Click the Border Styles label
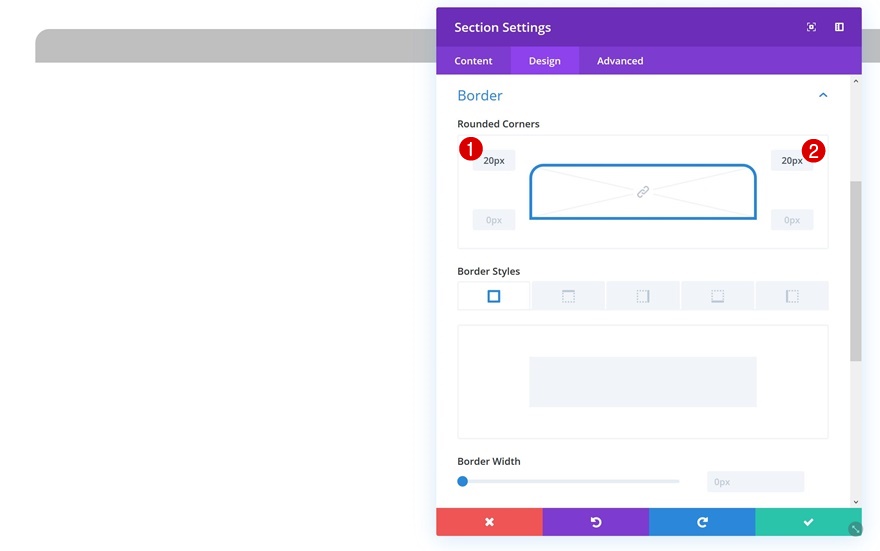Screen dimensions: 880x551 tap(489, 272)
